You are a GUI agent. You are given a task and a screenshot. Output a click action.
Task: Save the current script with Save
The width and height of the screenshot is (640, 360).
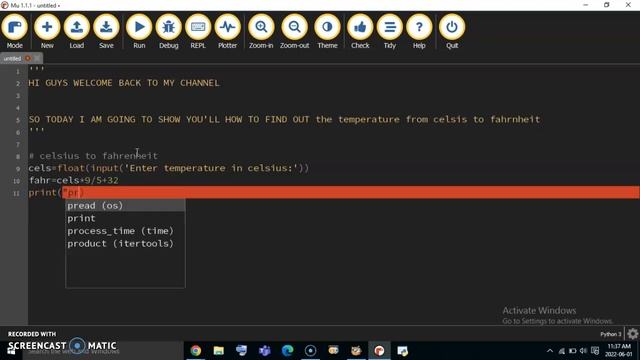click(106, 31)
